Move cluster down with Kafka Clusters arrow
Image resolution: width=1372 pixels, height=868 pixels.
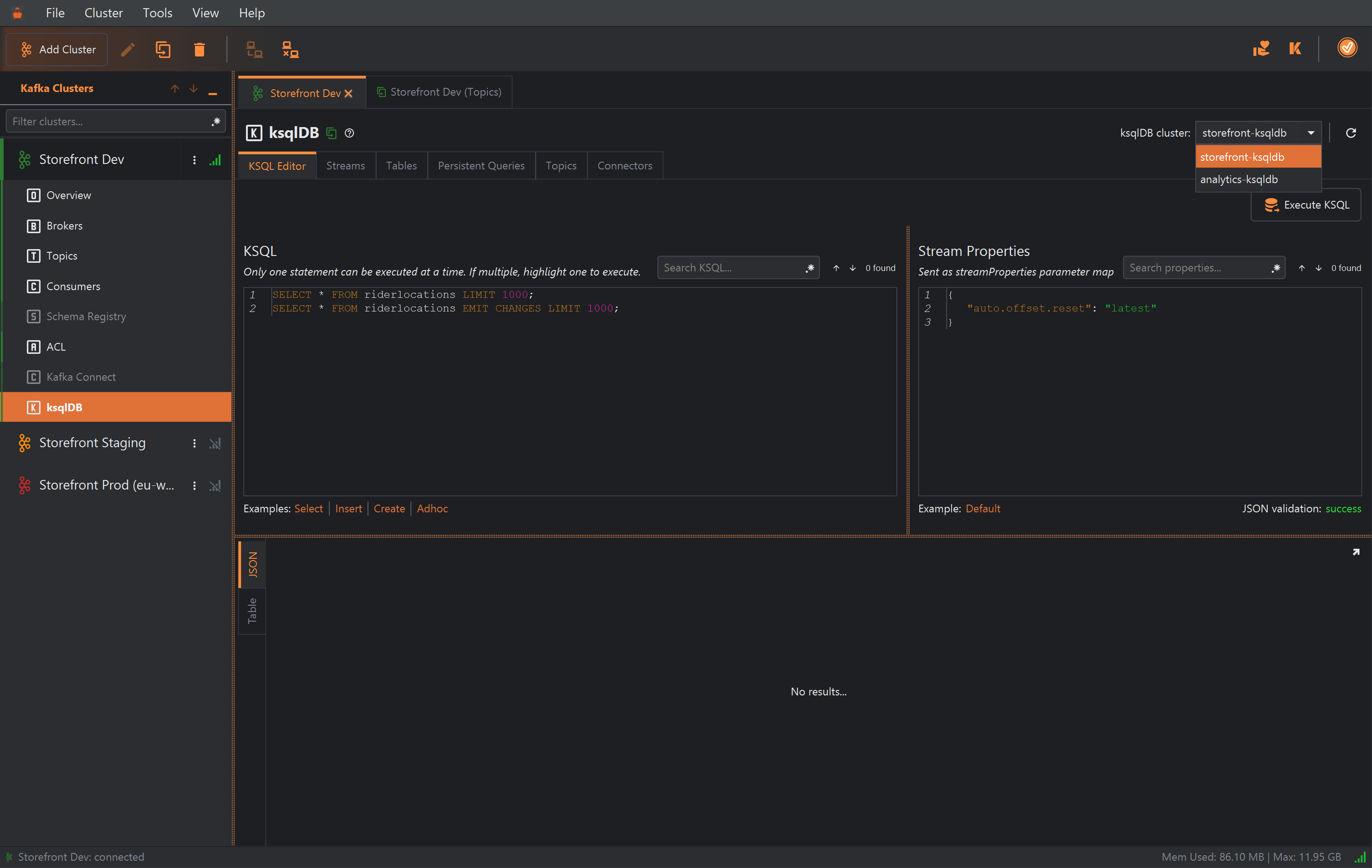tap(194, 88)
